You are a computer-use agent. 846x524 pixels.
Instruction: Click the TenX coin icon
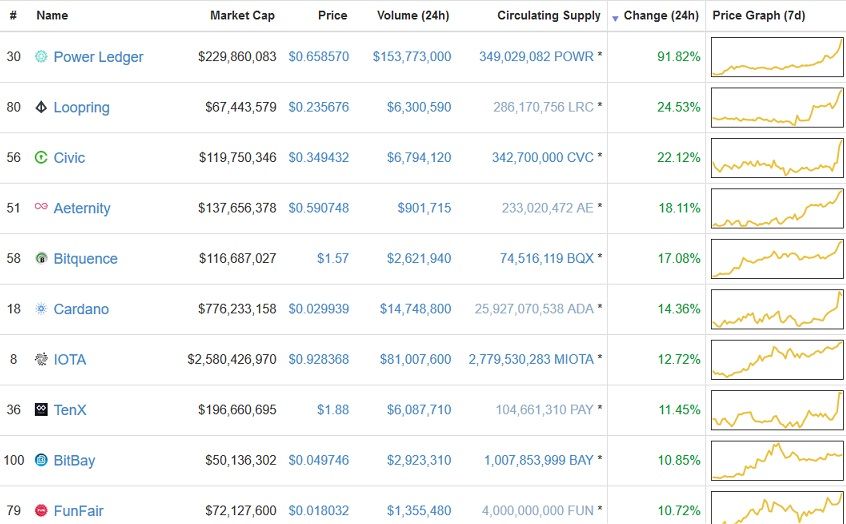tap(41, 410)
